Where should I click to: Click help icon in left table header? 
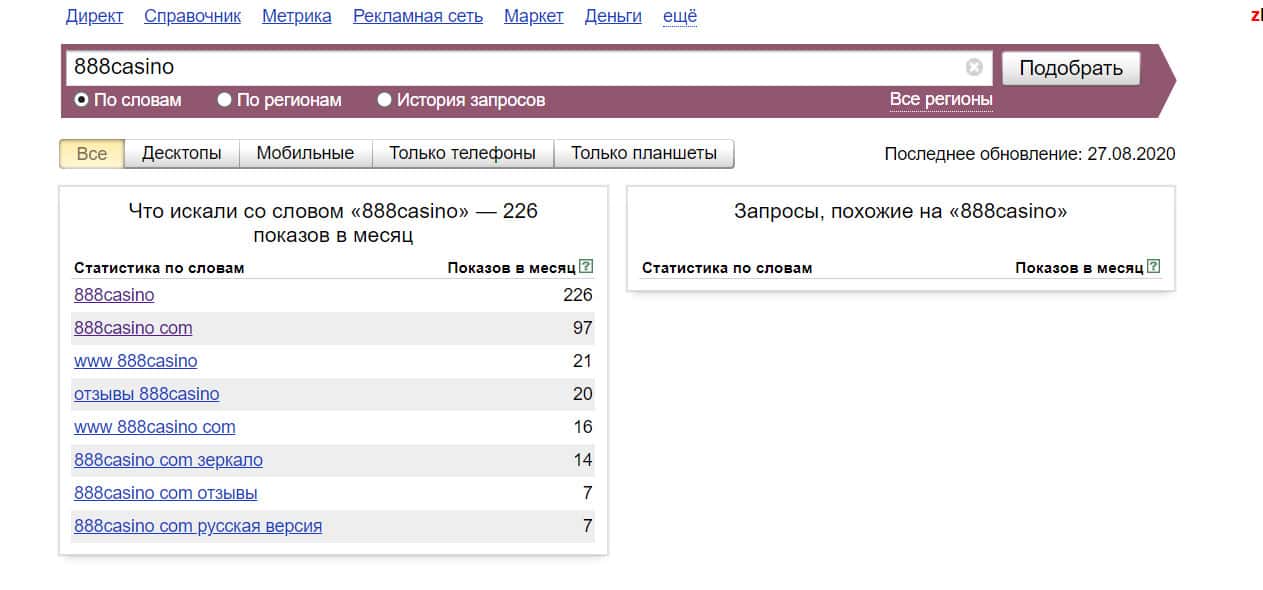coord(587,267)
